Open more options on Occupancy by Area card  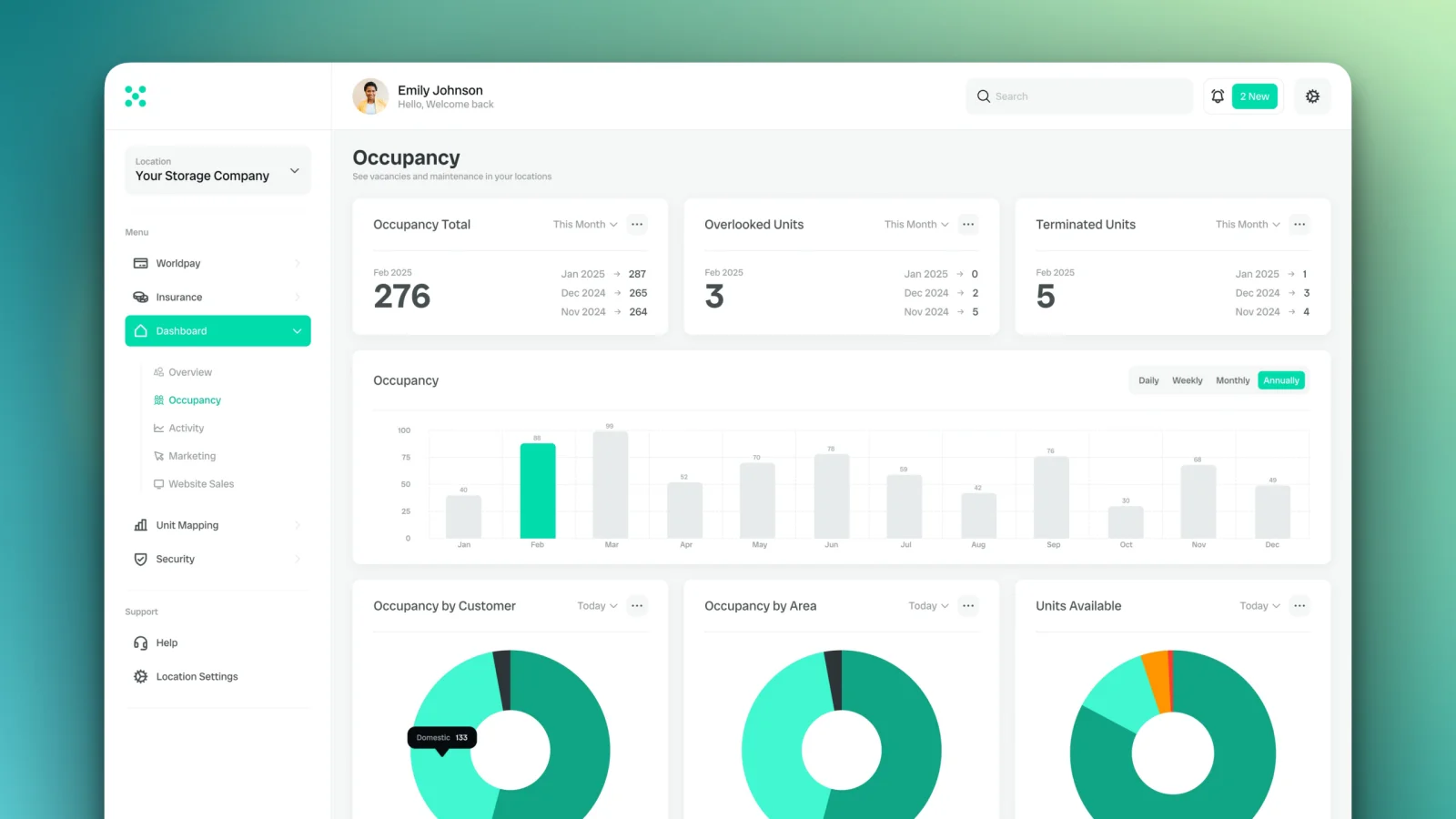pos(968,606)
